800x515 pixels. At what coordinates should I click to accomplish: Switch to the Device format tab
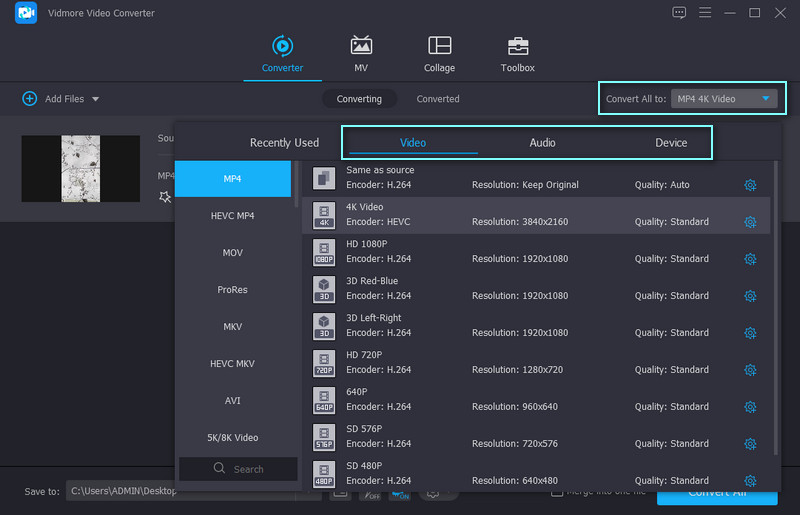click(671, 143)
